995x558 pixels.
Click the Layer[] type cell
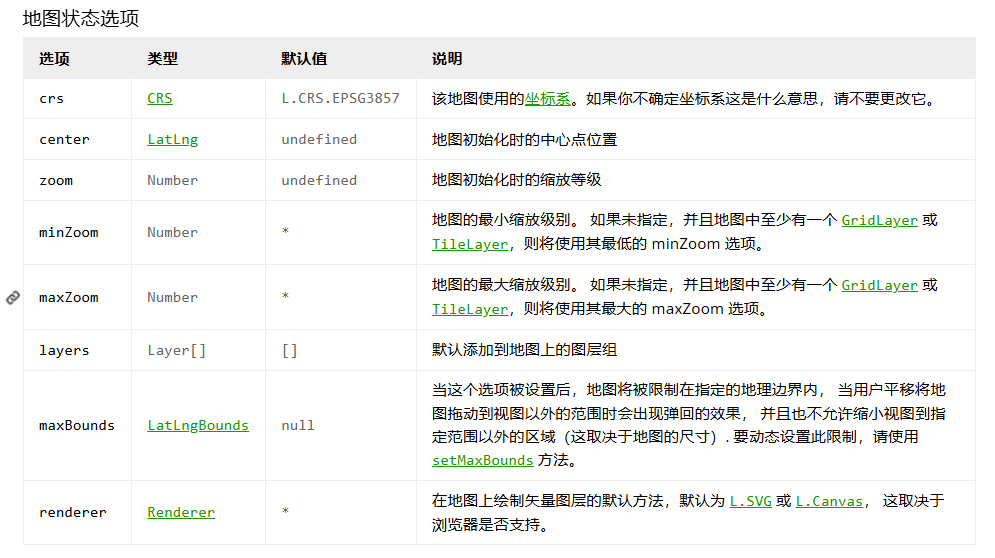coord(176,350)
